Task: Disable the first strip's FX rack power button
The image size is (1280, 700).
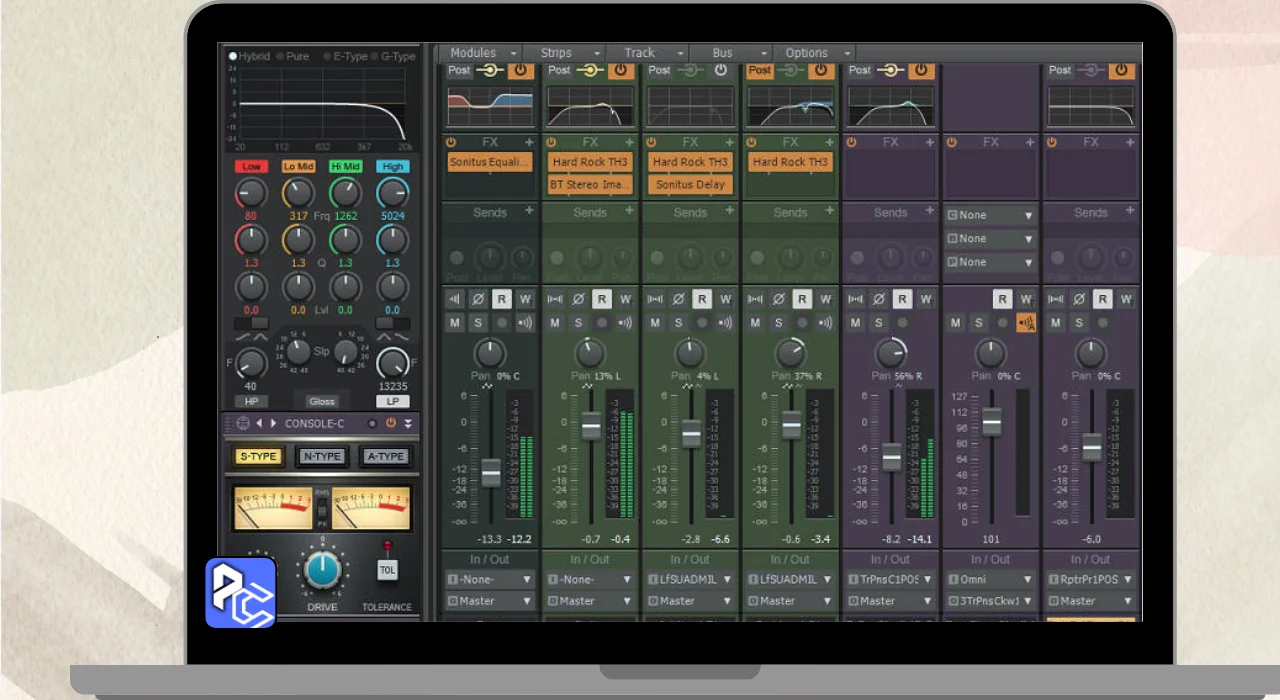Action: pyautogui.click(x=451, y=143)
